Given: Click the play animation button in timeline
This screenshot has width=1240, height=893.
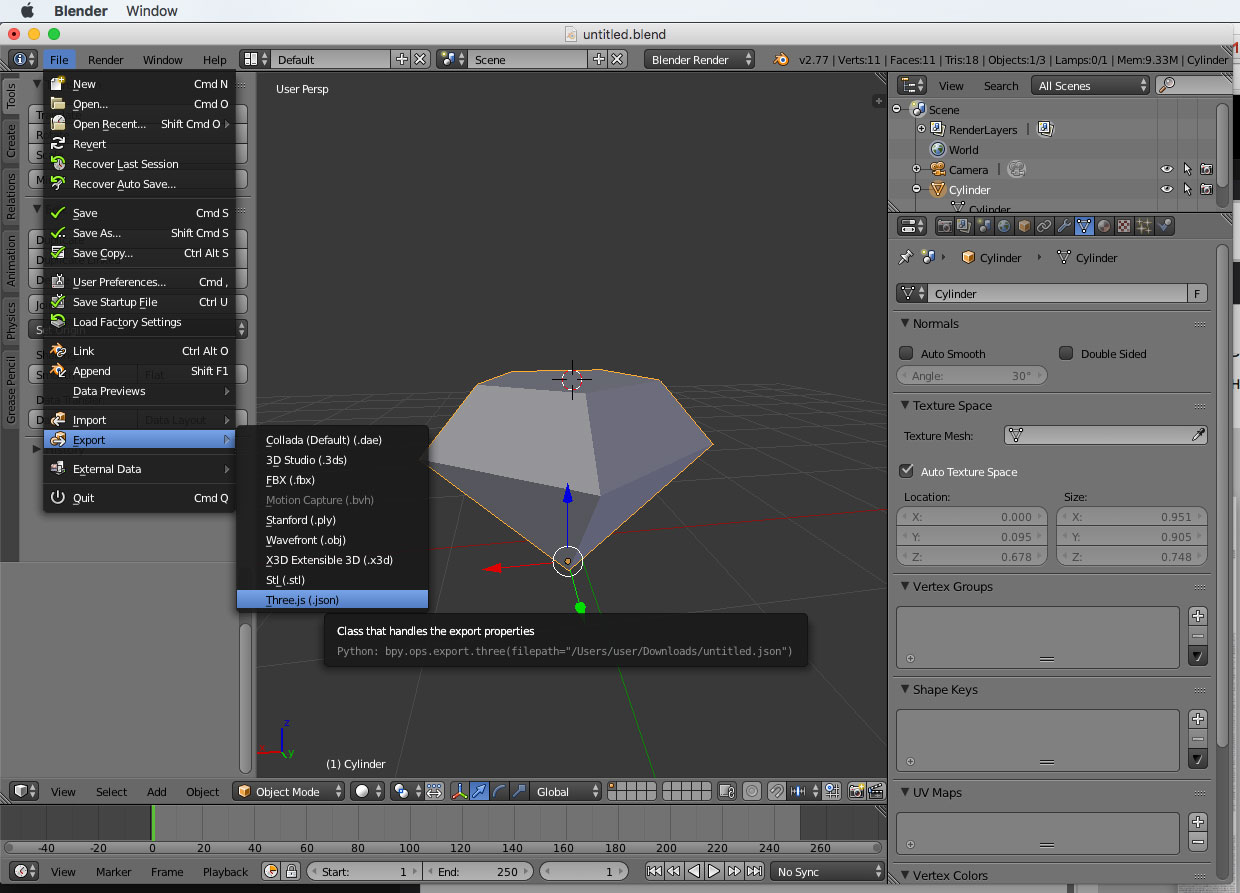Looking at the screenshot, I should point(714,871).
